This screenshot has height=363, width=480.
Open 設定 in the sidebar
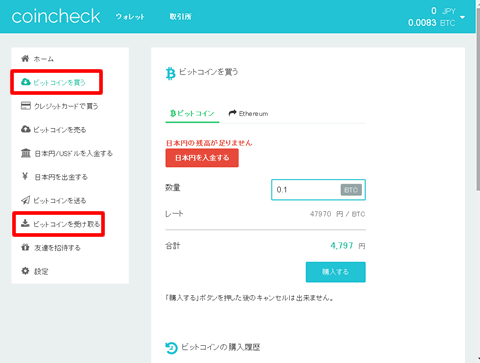point(41,272)
